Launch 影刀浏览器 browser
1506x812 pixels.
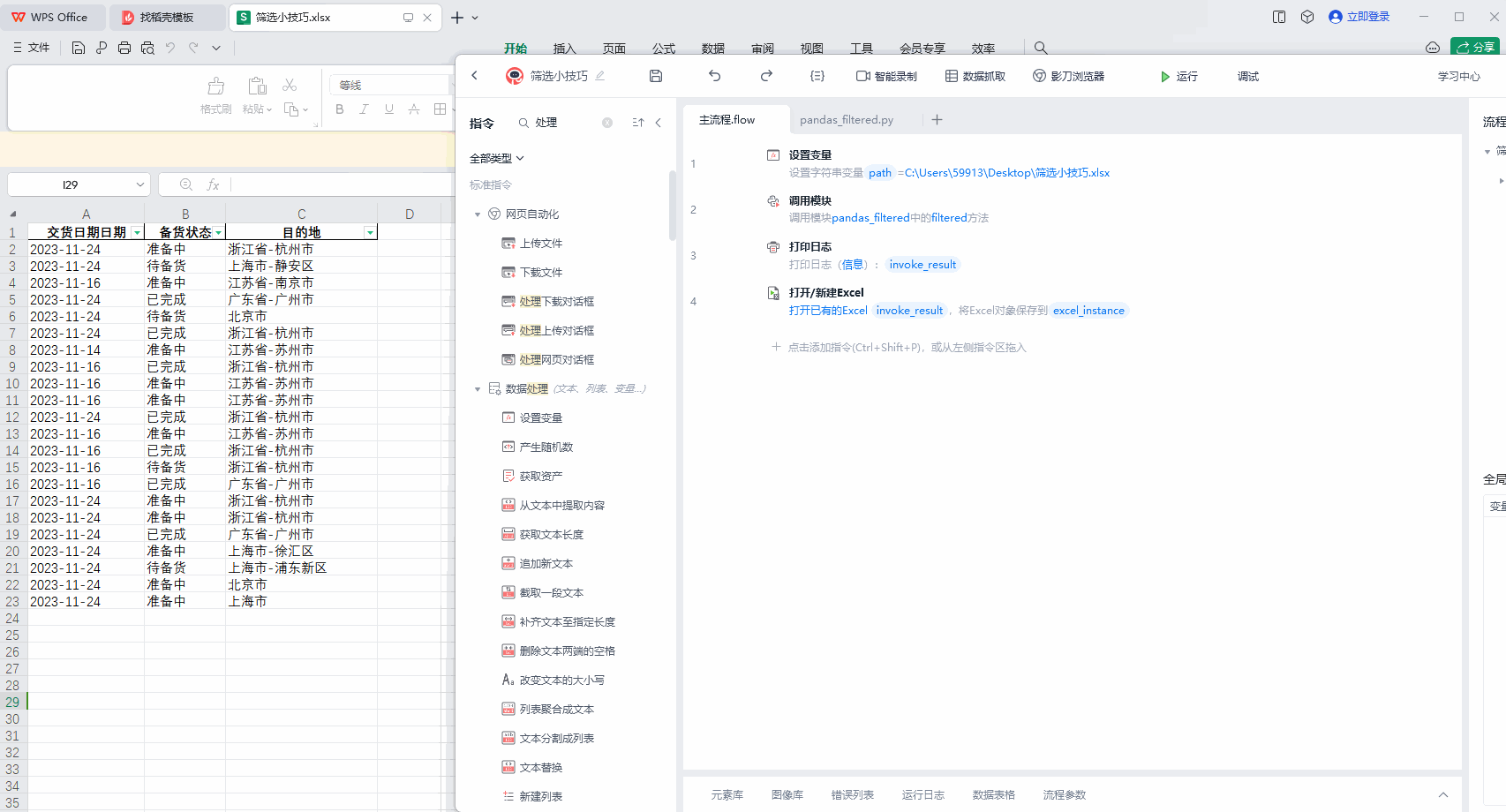pos(1069,77)
